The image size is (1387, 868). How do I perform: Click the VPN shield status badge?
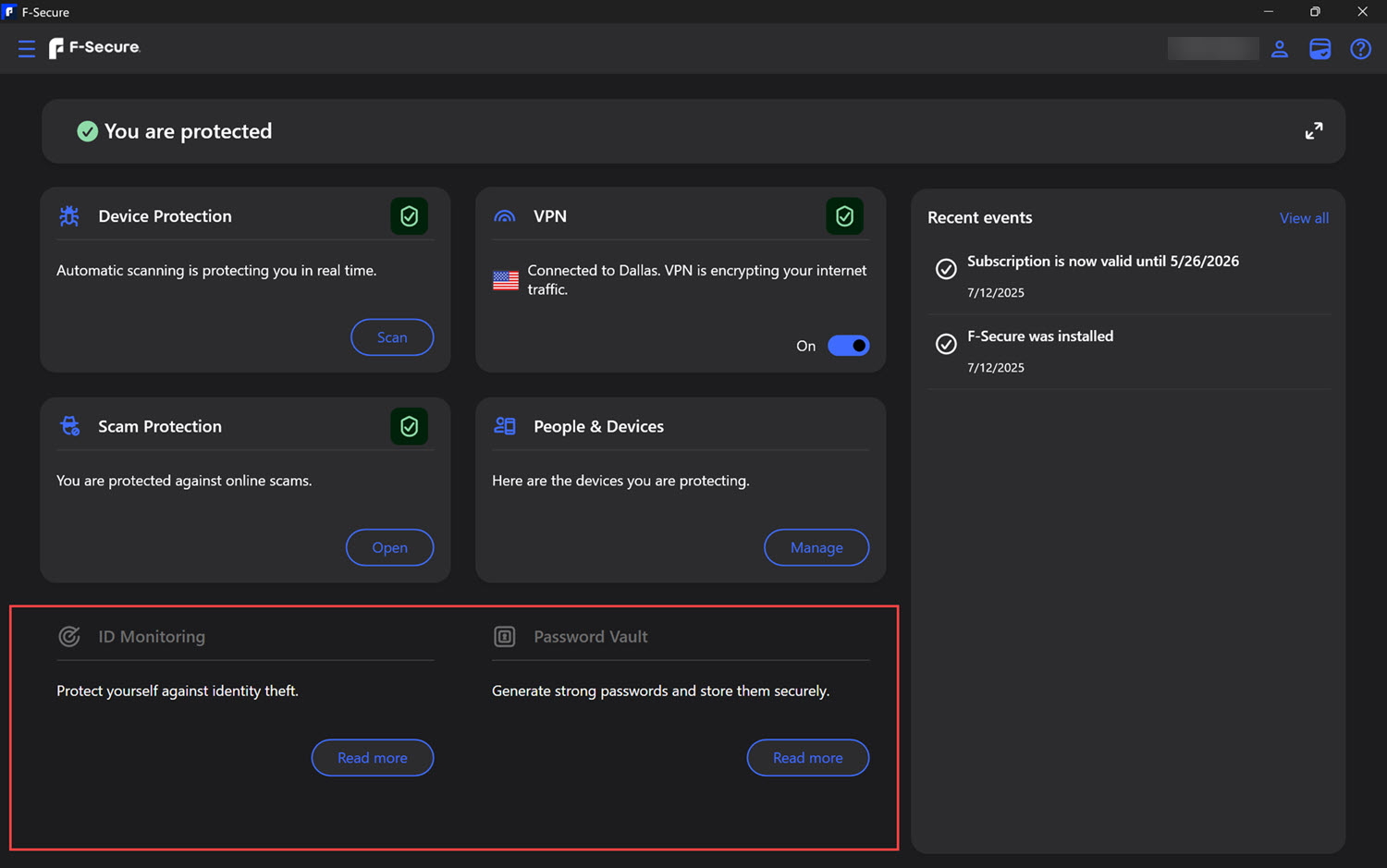coord(844,216)
